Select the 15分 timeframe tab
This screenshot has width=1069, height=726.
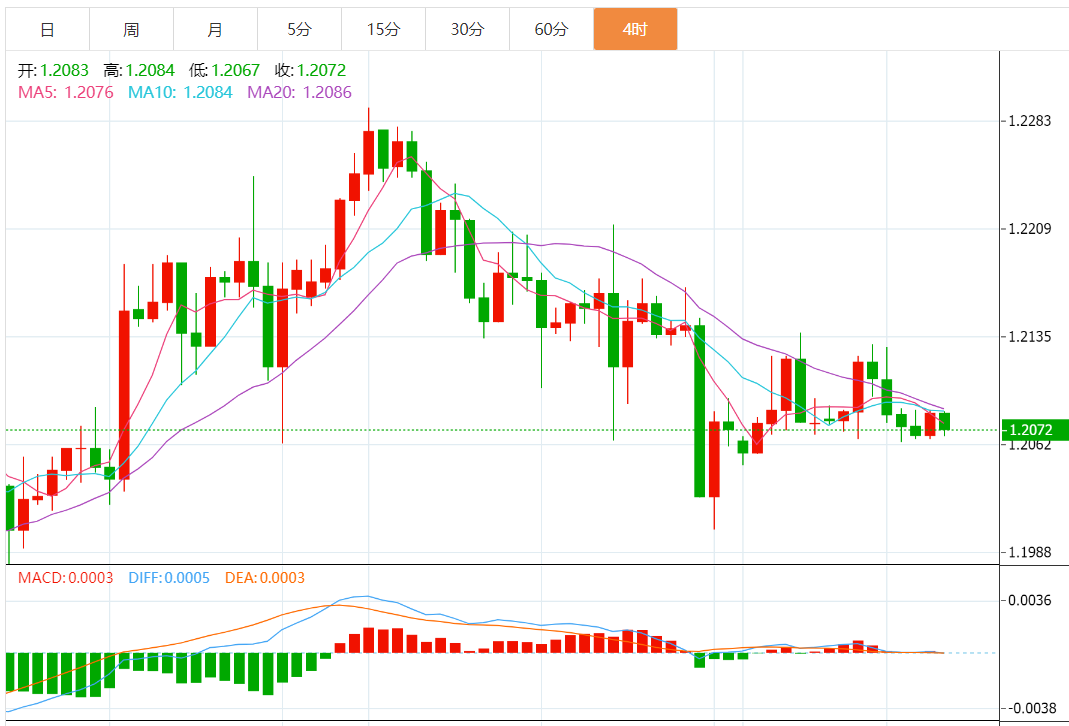pyautogui.click(x=383, y=29)
